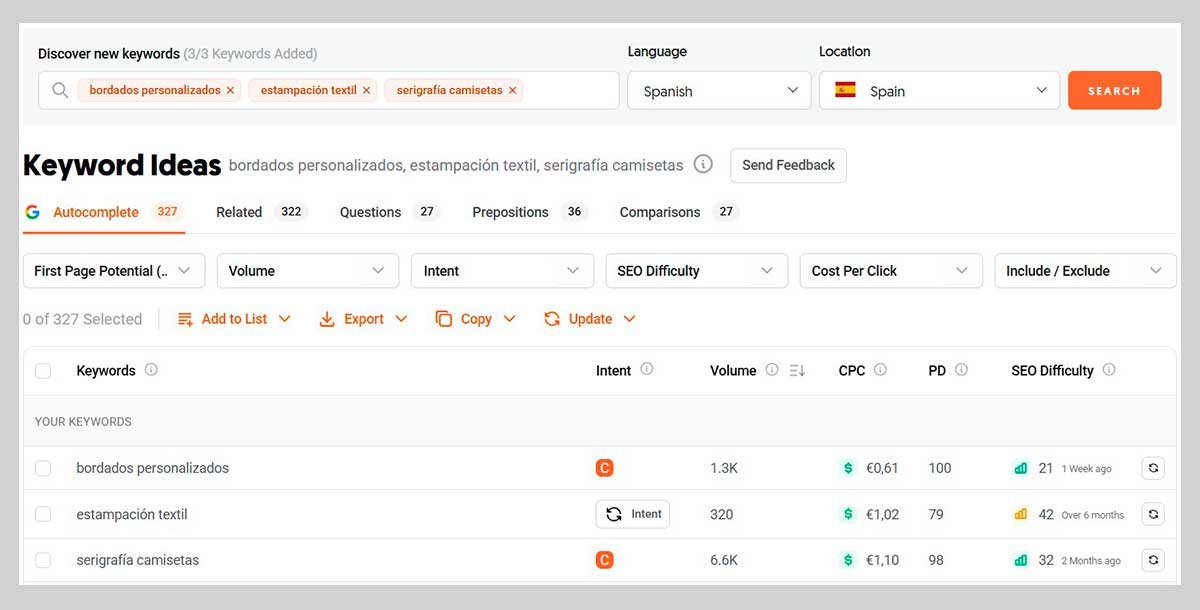
Task: Refresh data for 'bordados personalizados' row
Action: tap(1153, 468)
